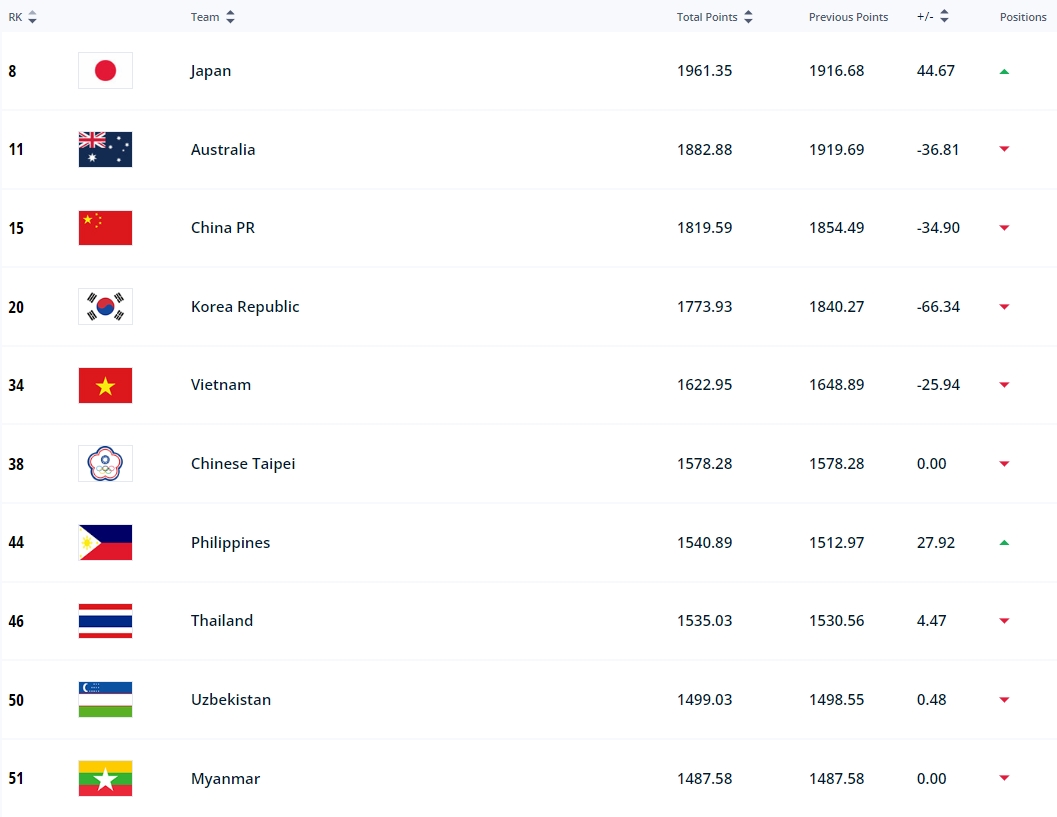Click the Vietnam flag icon
Viewport: 1057px width, 817px height.
tap(105, 385)
